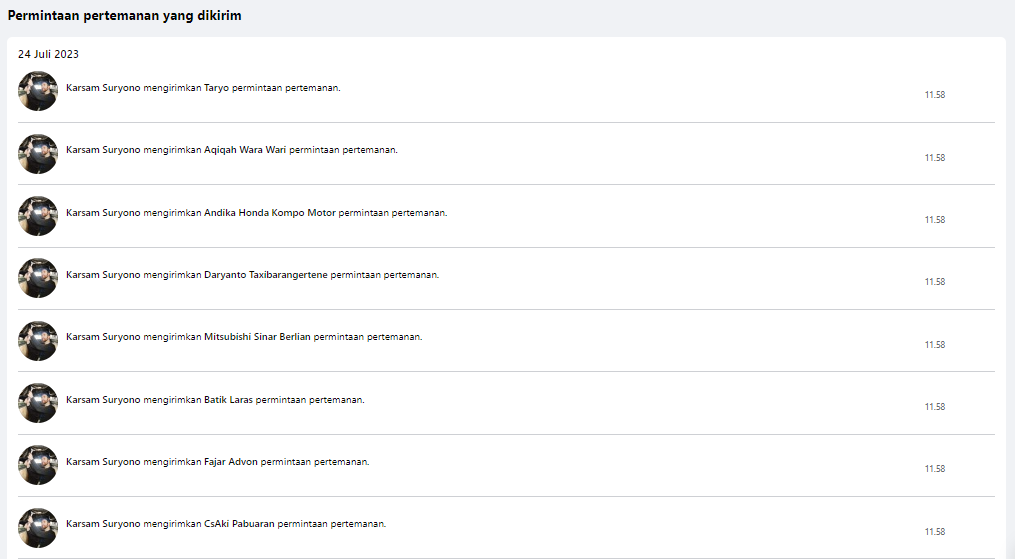Open the avatar next to the Andika Honda Kompo Motor request

pyautogui.click(x=38, y=216)
